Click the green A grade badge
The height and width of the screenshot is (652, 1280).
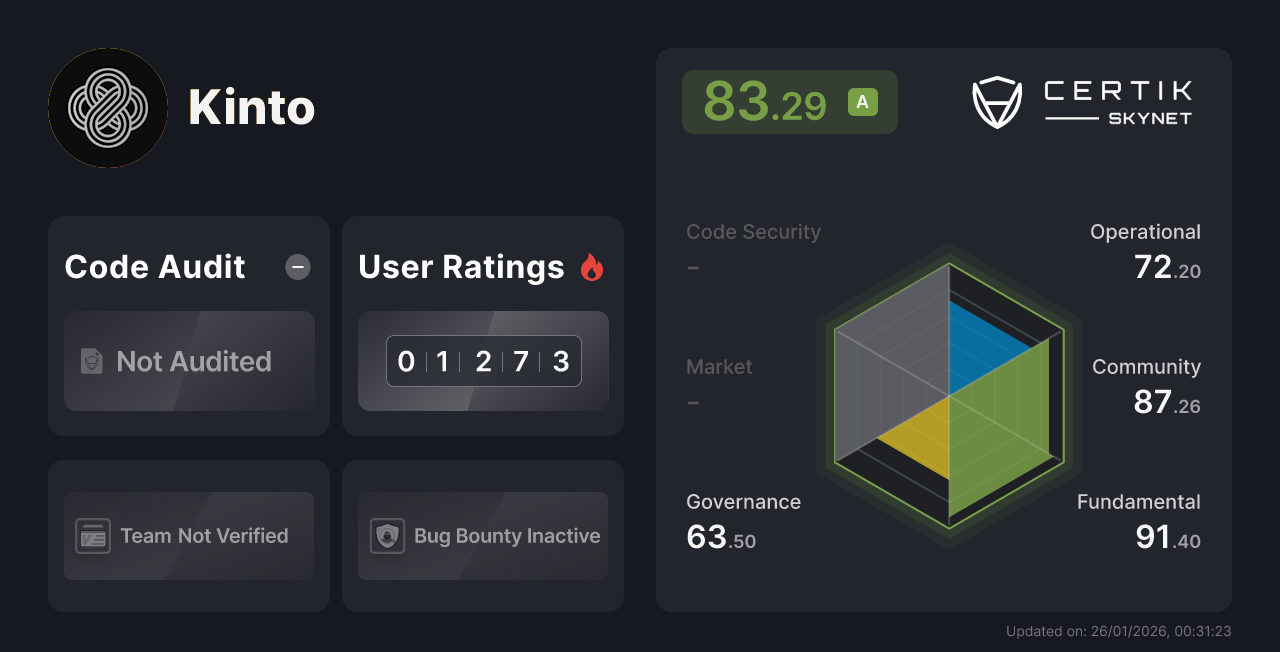click(862, 101)
